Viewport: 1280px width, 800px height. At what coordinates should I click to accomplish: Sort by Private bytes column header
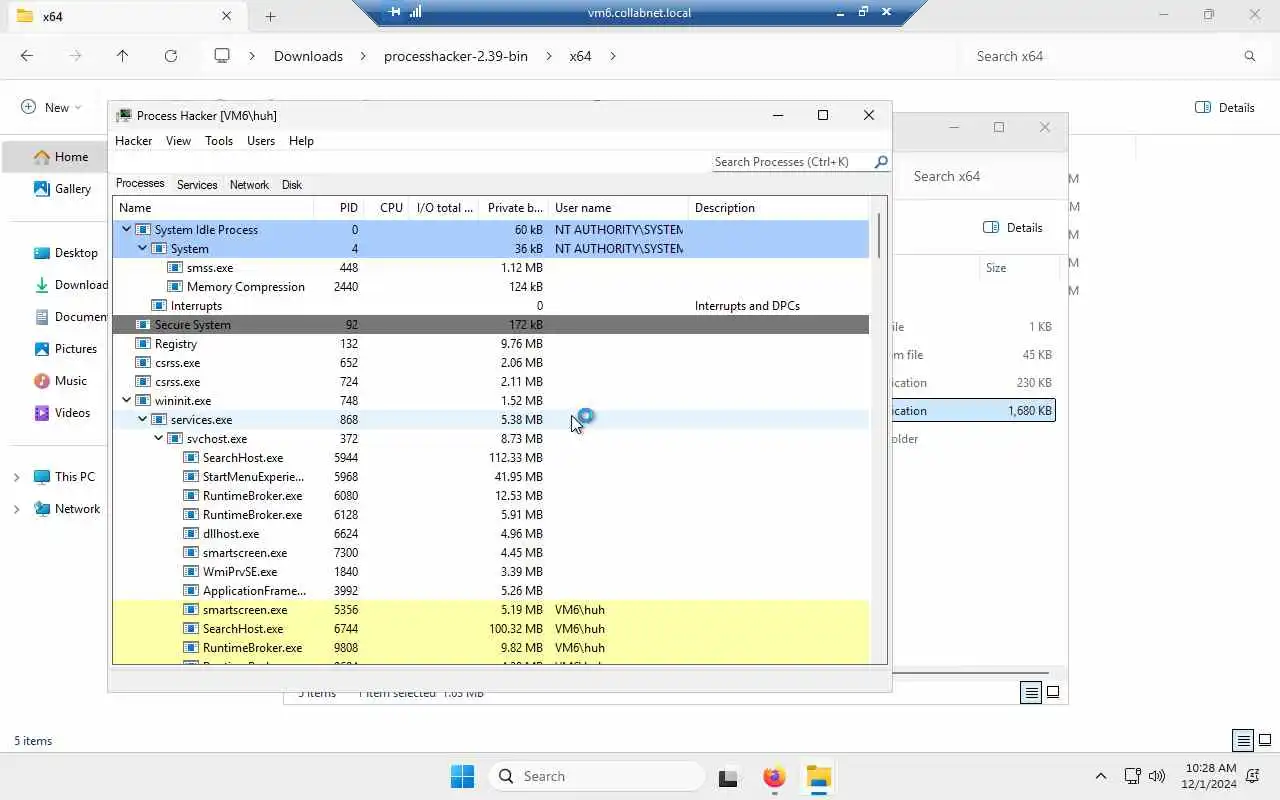pyautogui.click(x=514, y=208)
